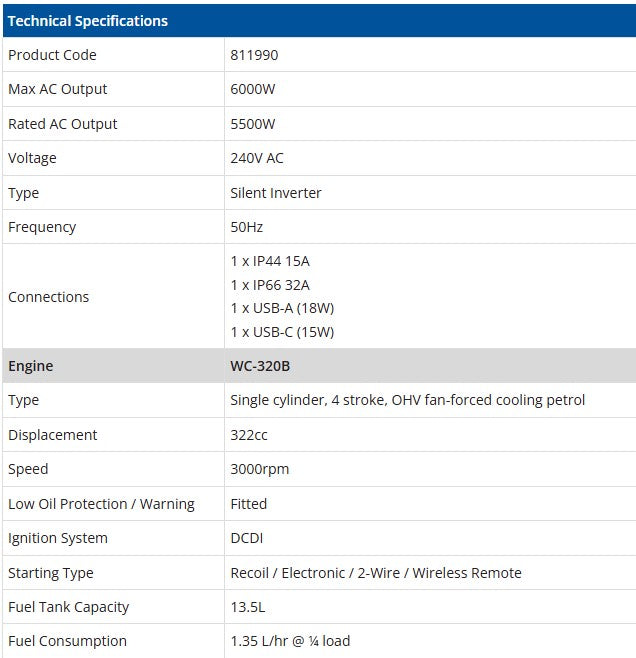Select the Product Code label
Viewport: 636px width, 658px height.
pyautogui.click(x=52, y=55)
